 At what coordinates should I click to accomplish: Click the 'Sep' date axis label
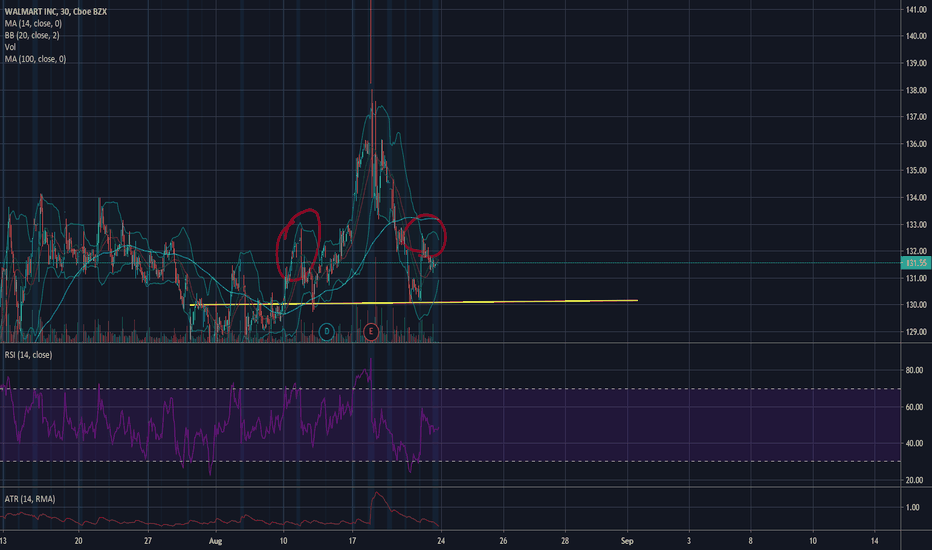pyautogui.click(x=627, y=541)
